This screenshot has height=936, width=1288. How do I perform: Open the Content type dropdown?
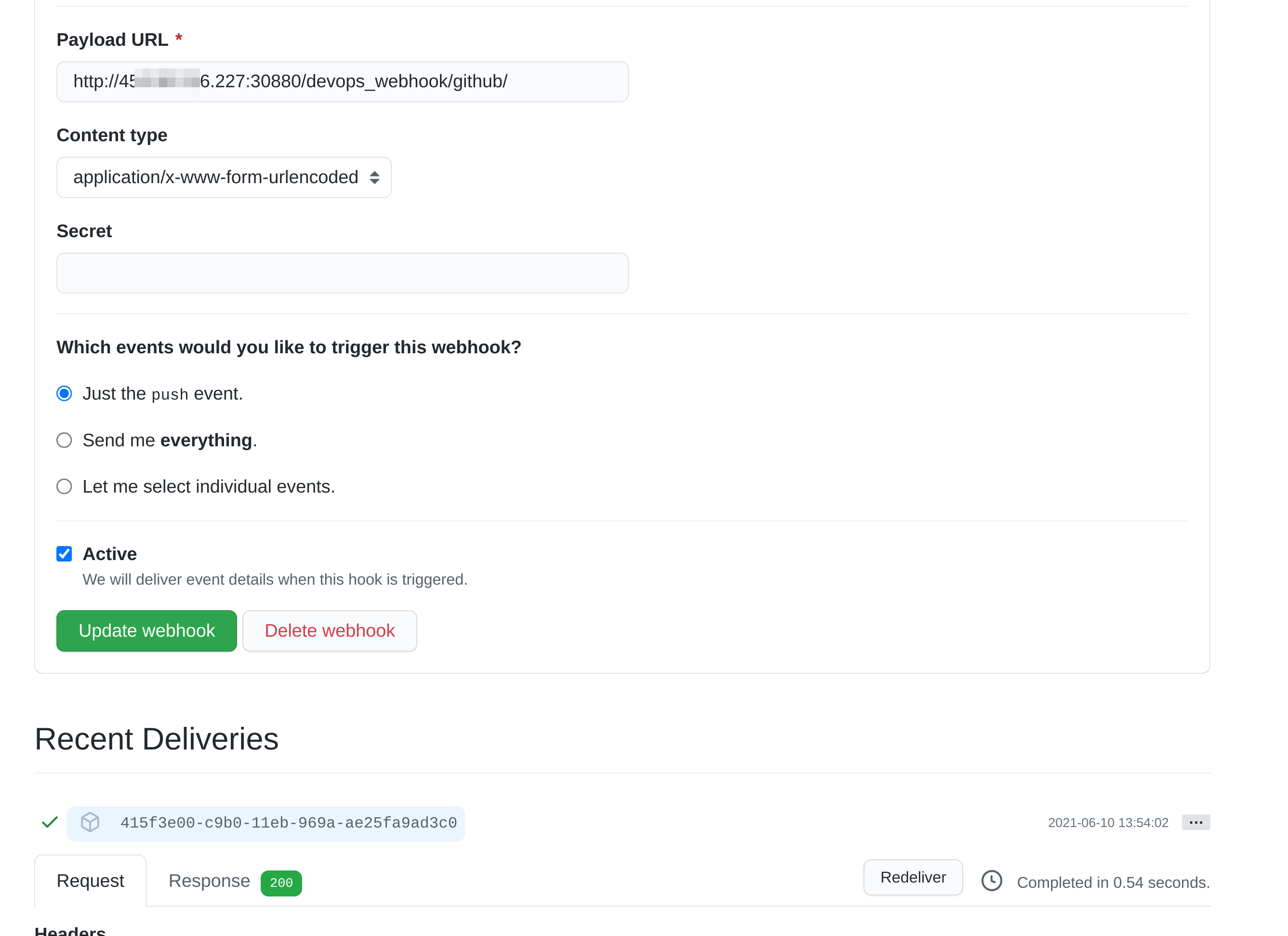(x=224, y=177)
